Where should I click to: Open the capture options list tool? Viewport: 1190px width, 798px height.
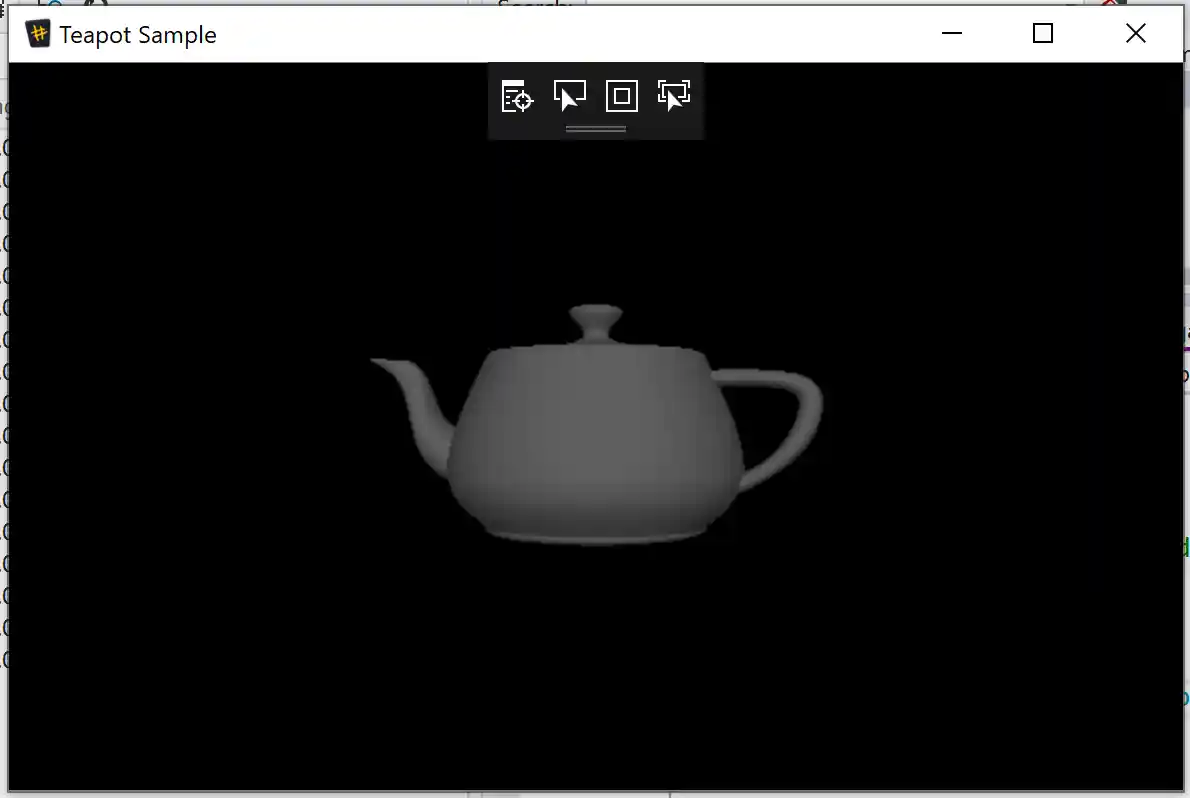point(517,95)
